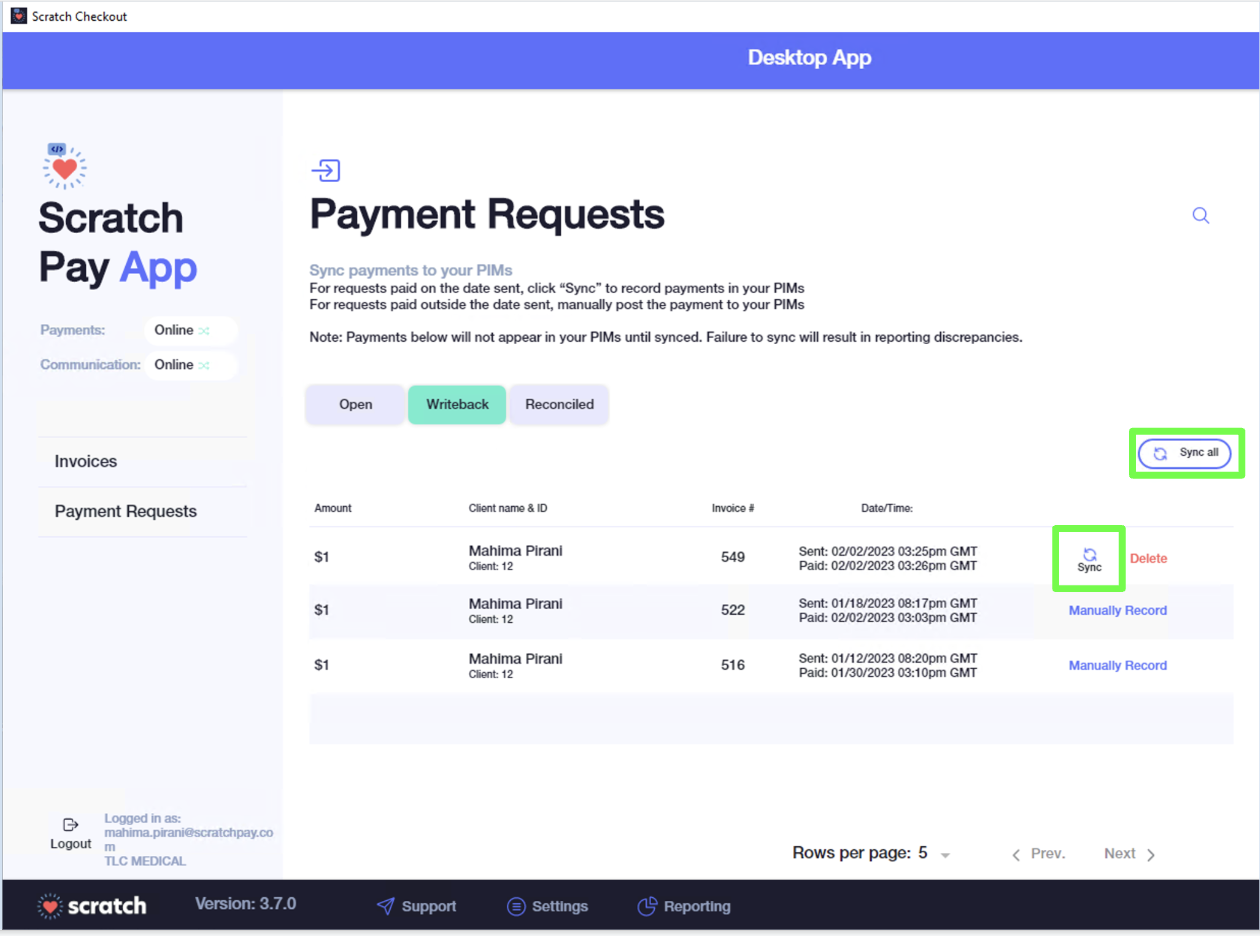
Task: Click the Settings icon in the footer
Action: pos(516,907)
